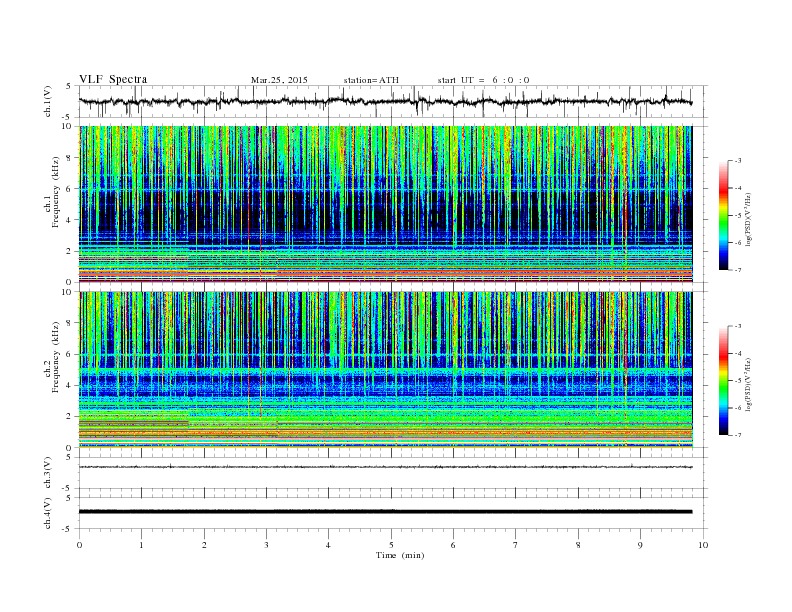This screenshot has height=612, width=792.
Task: Click the ch.1 spectrogram panel
Action: click(x=385, y=204)
